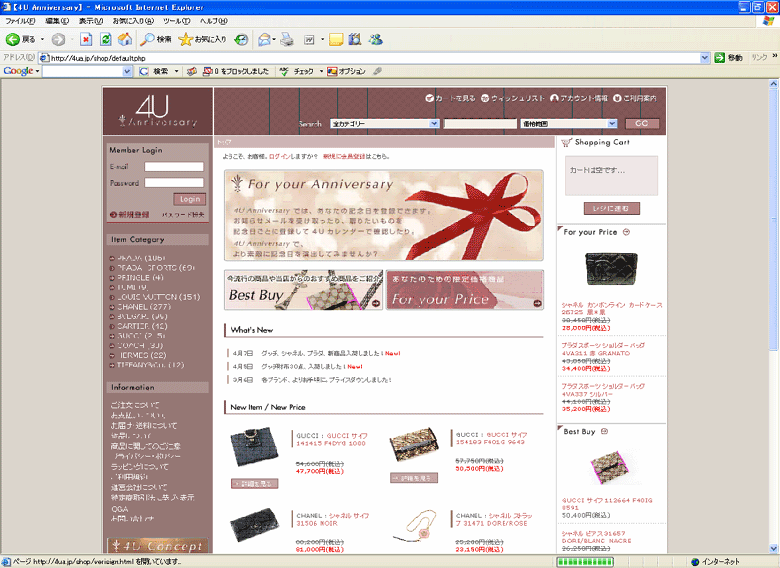Open the View menu
The image size is (780, 568).
point(91,21)
